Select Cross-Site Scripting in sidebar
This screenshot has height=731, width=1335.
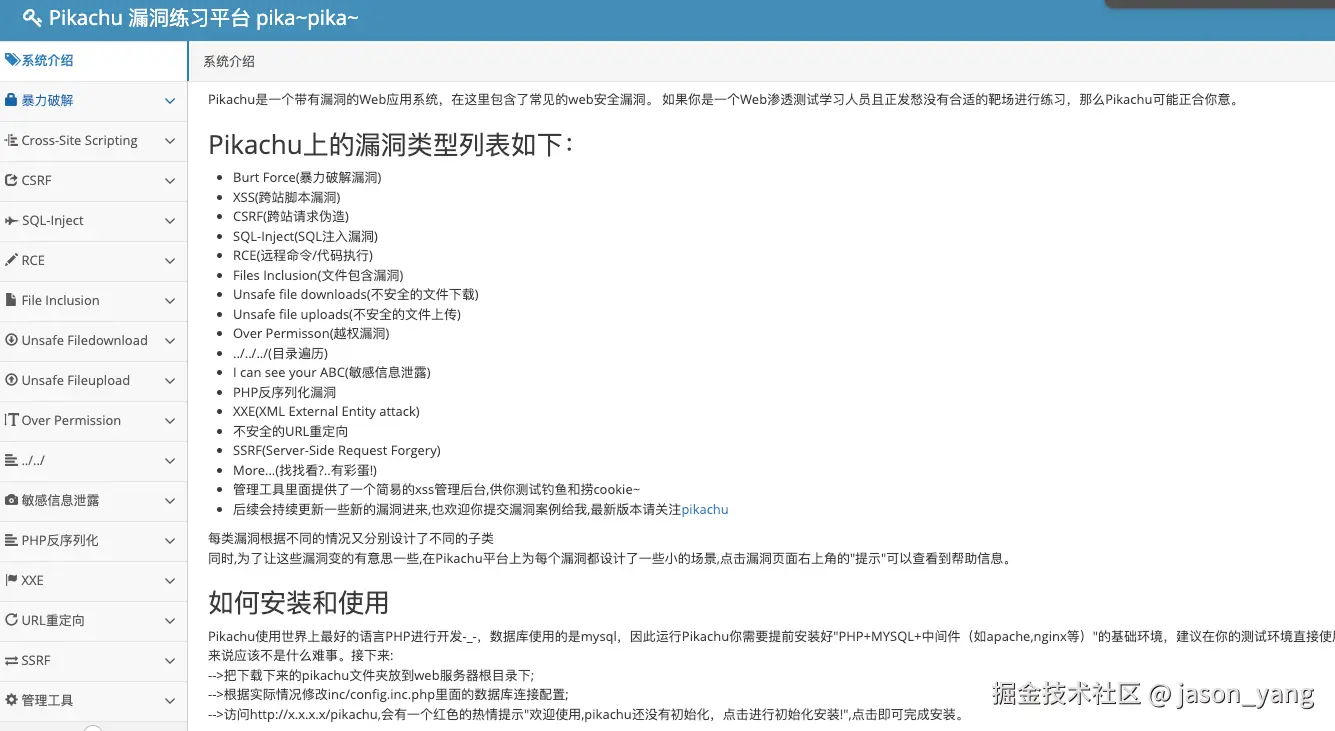[93, 140]
